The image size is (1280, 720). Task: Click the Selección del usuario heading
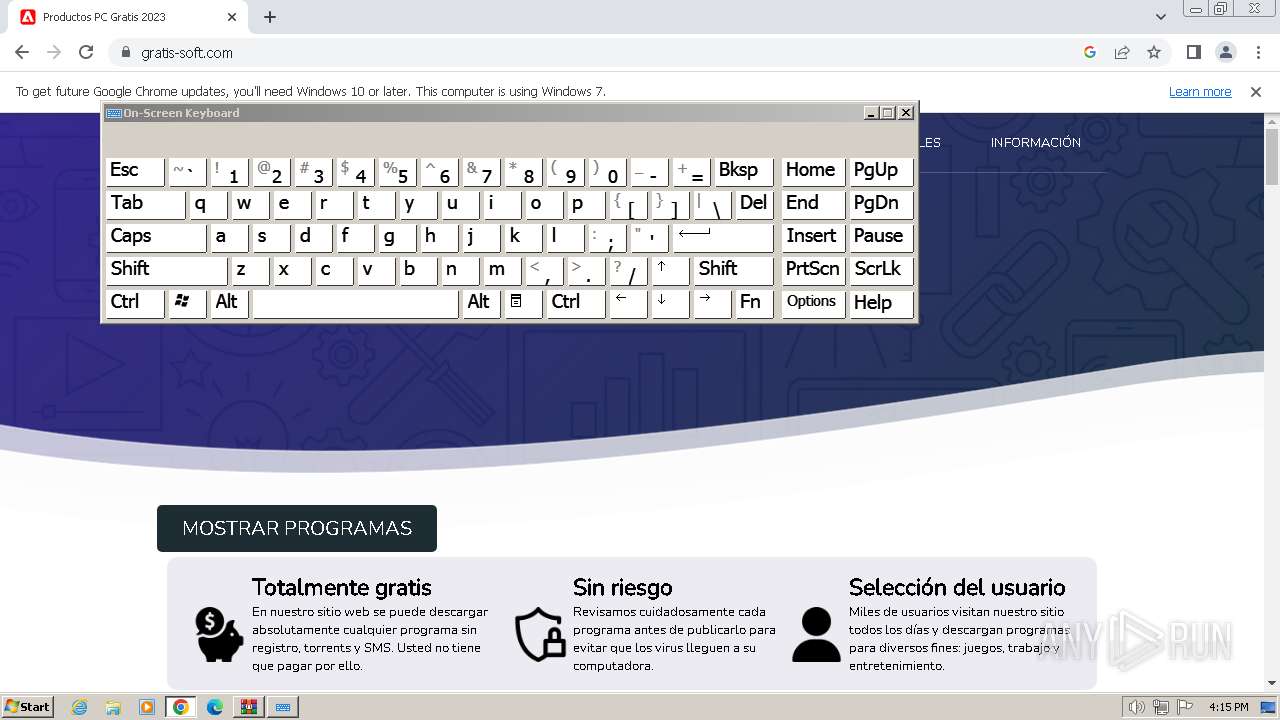[x=957, y=587]
